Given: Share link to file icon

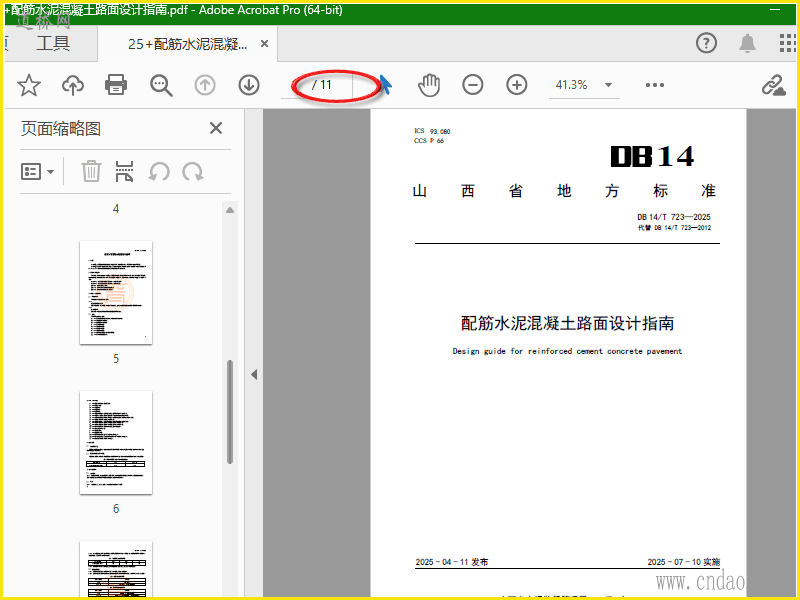Looking at the screenshot, I should click(774, 85).
